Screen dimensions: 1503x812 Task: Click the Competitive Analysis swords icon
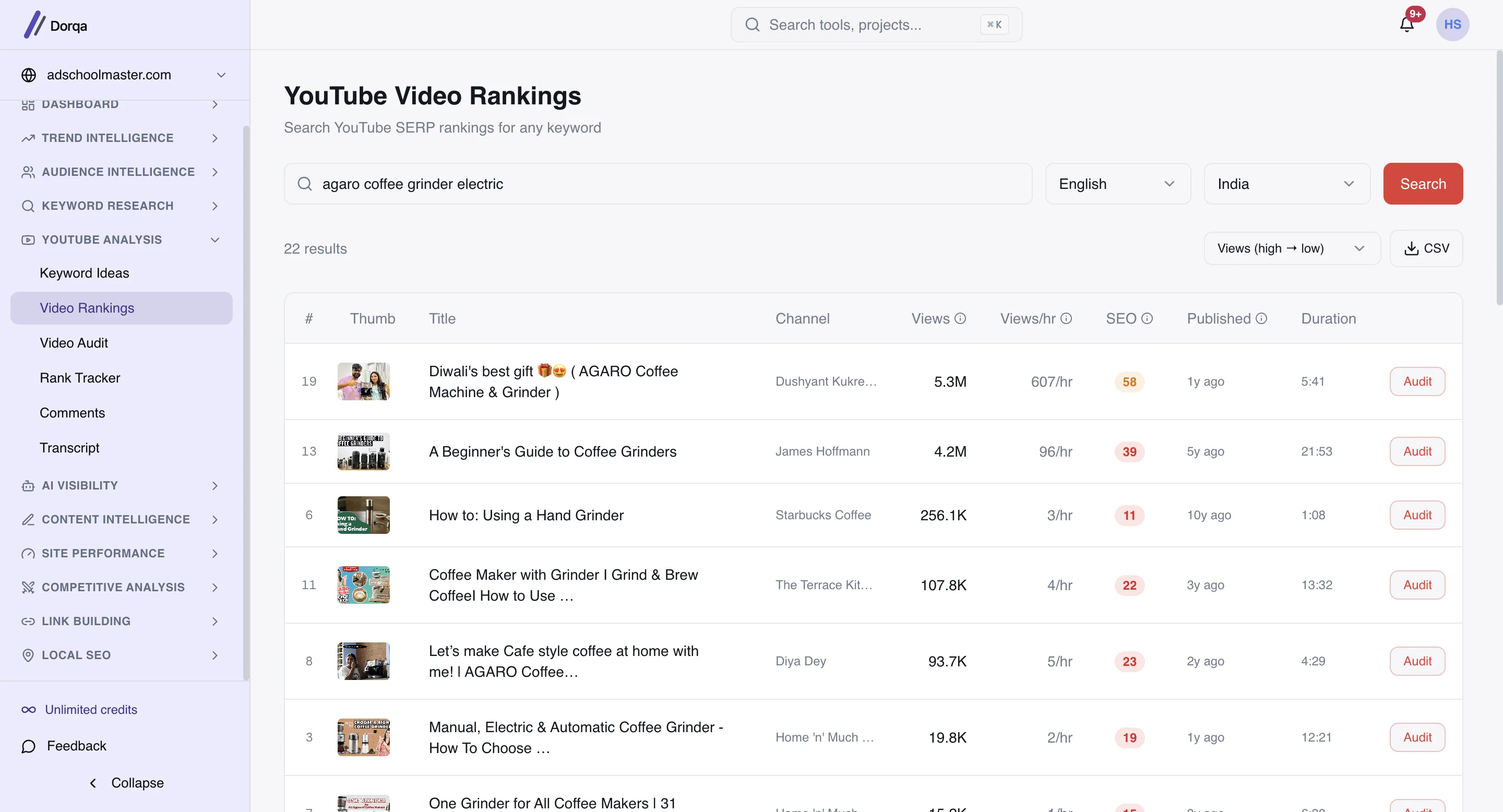pos(28,588)
